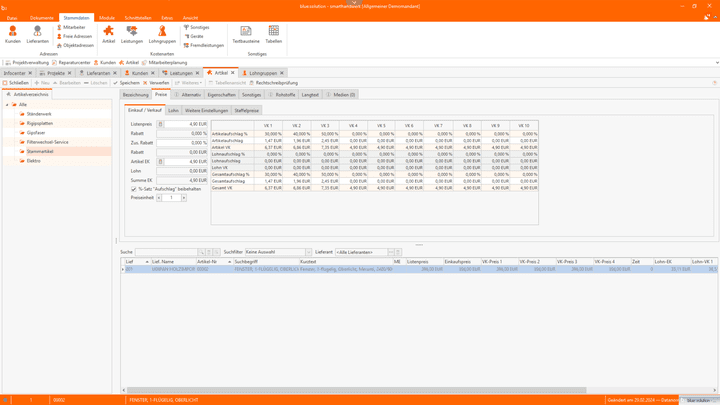Switch to the Staffelpreise tab
Image resolution: width=720 pixels, height=405 pixels.
point(247,111)
